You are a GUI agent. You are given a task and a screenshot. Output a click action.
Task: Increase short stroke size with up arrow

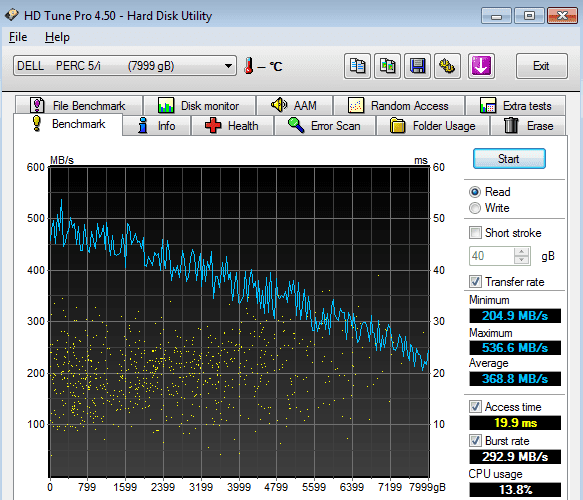click(x=522, y=251)
